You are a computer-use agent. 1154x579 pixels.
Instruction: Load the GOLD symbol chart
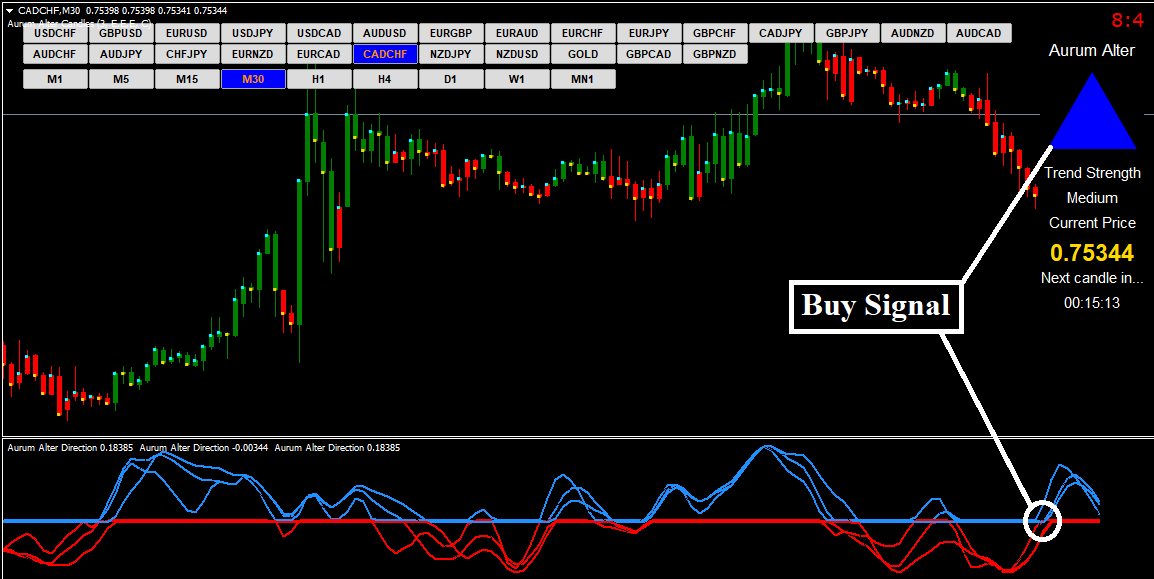point(582,54)
